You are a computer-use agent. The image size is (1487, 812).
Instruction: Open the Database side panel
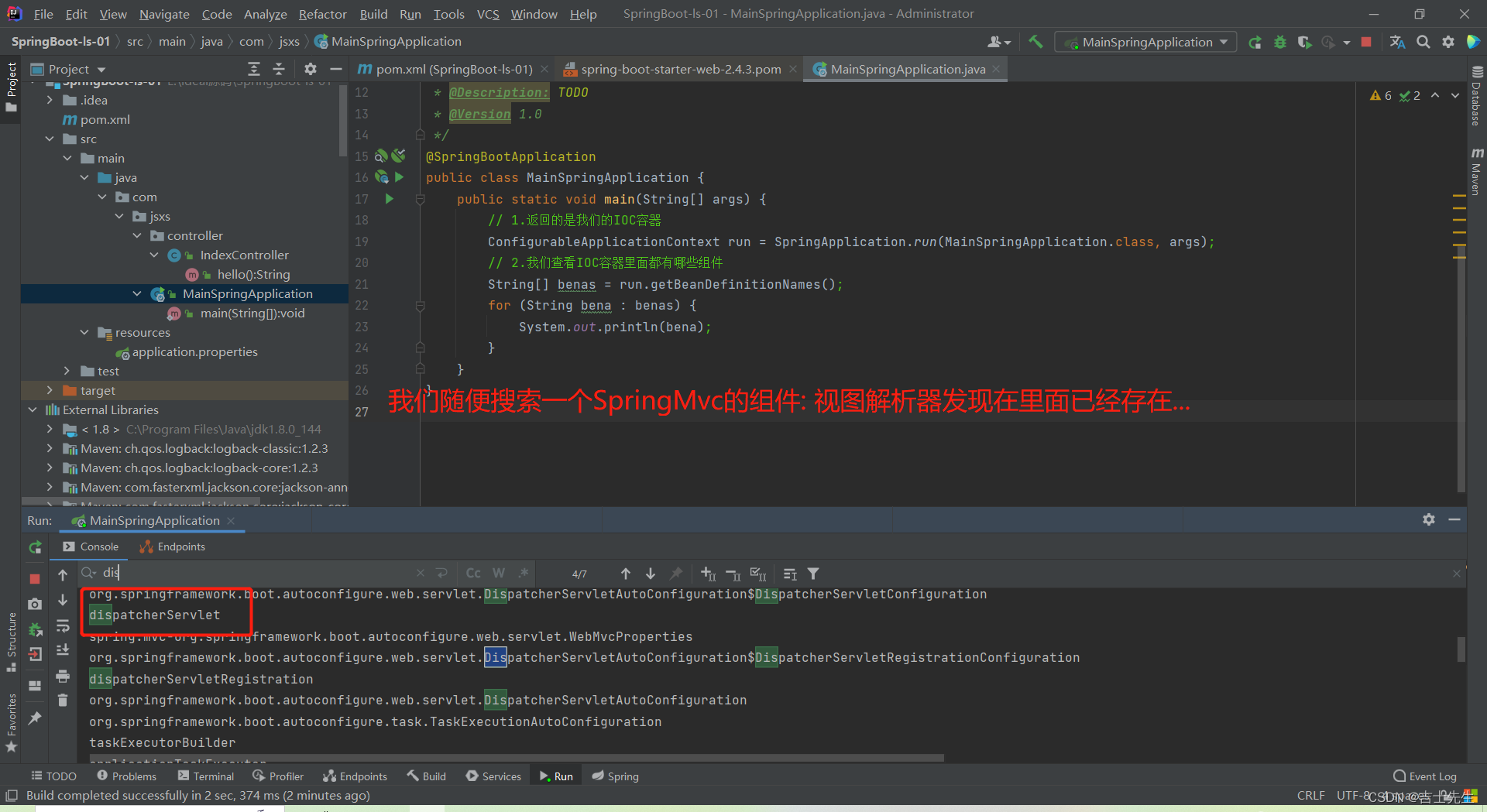[1476, 96]
